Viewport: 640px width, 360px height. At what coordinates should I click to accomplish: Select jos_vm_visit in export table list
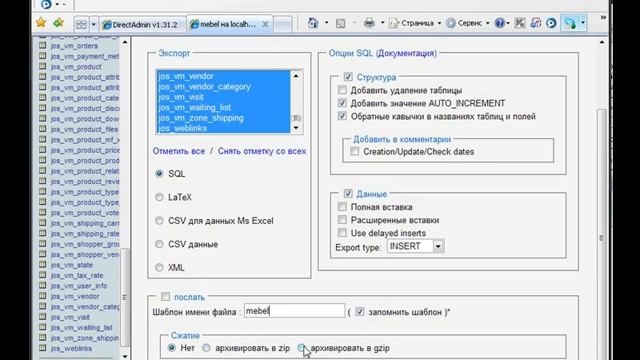181,97
